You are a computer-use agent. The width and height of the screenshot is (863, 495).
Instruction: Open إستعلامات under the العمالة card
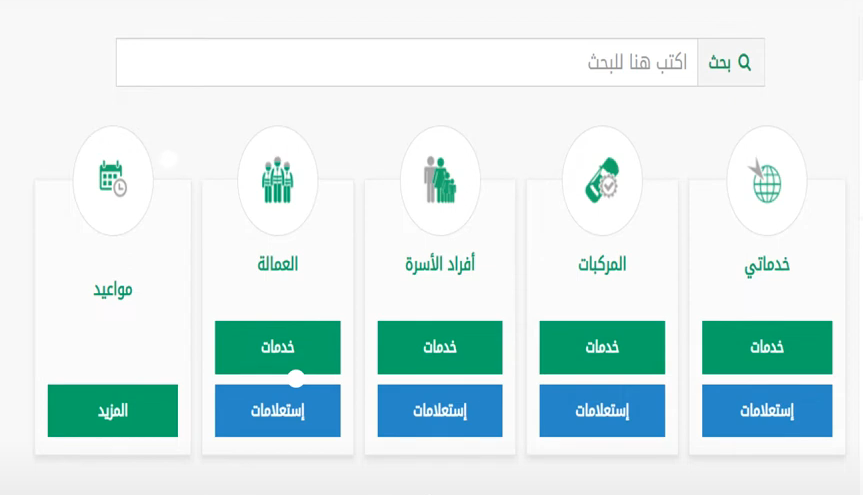click(277, 411)
